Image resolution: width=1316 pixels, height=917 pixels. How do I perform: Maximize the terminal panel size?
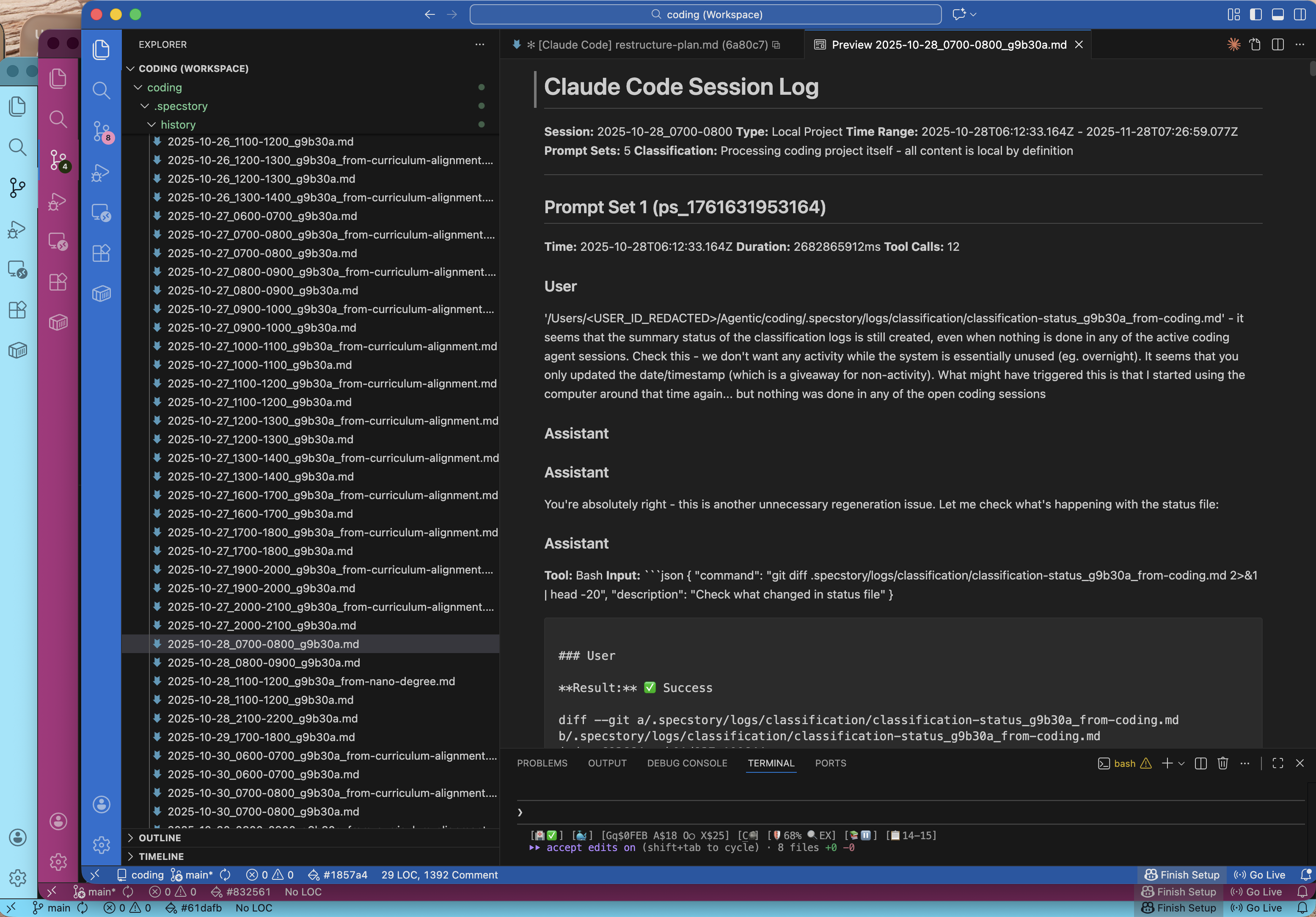click(x=1277, y=763)
